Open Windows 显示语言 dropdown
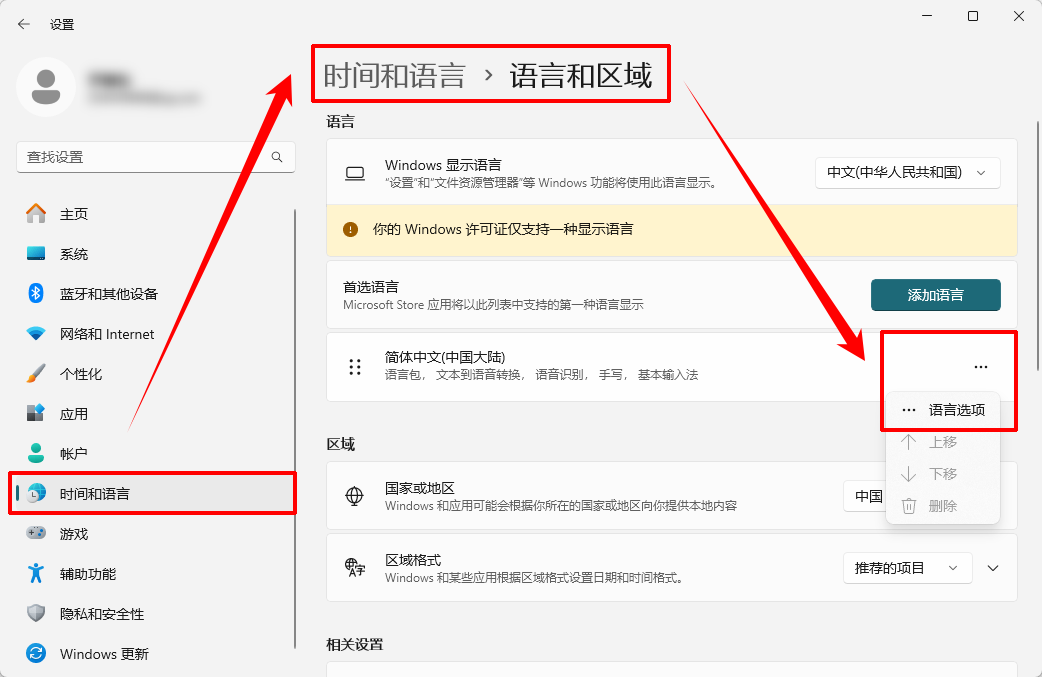 (x=907, y=173)
